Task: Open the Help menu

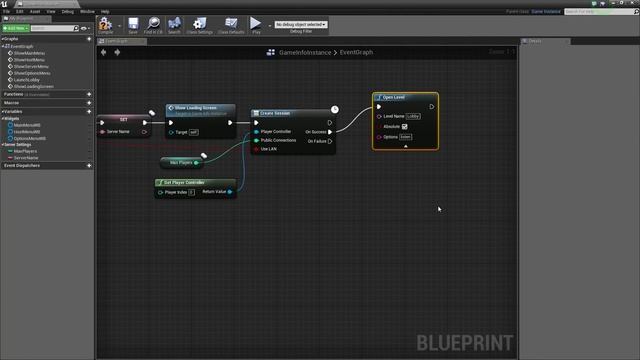Action: pyautogui.click(x=105, y=11)
